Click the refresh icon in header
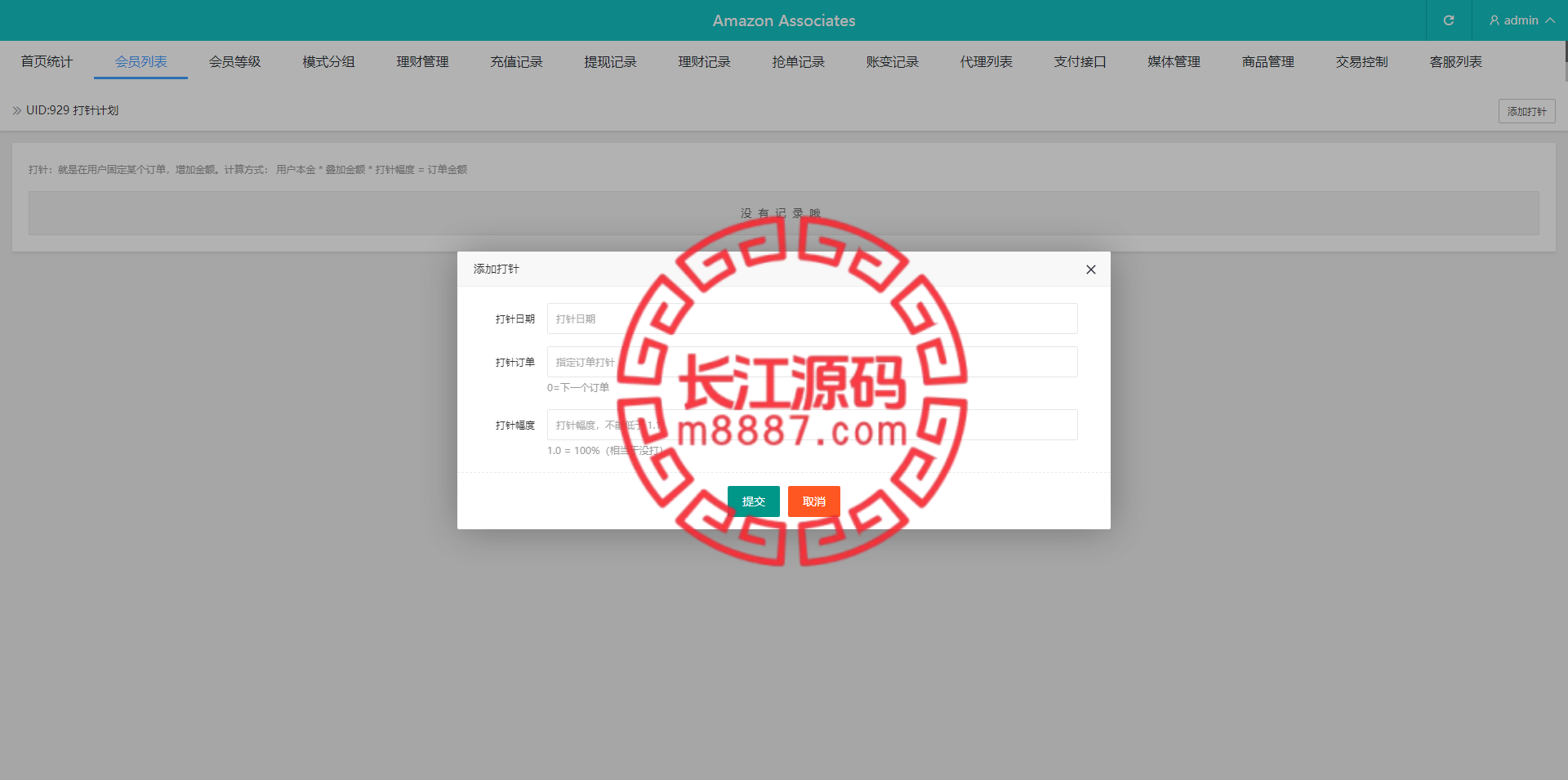 (1449, 20)
